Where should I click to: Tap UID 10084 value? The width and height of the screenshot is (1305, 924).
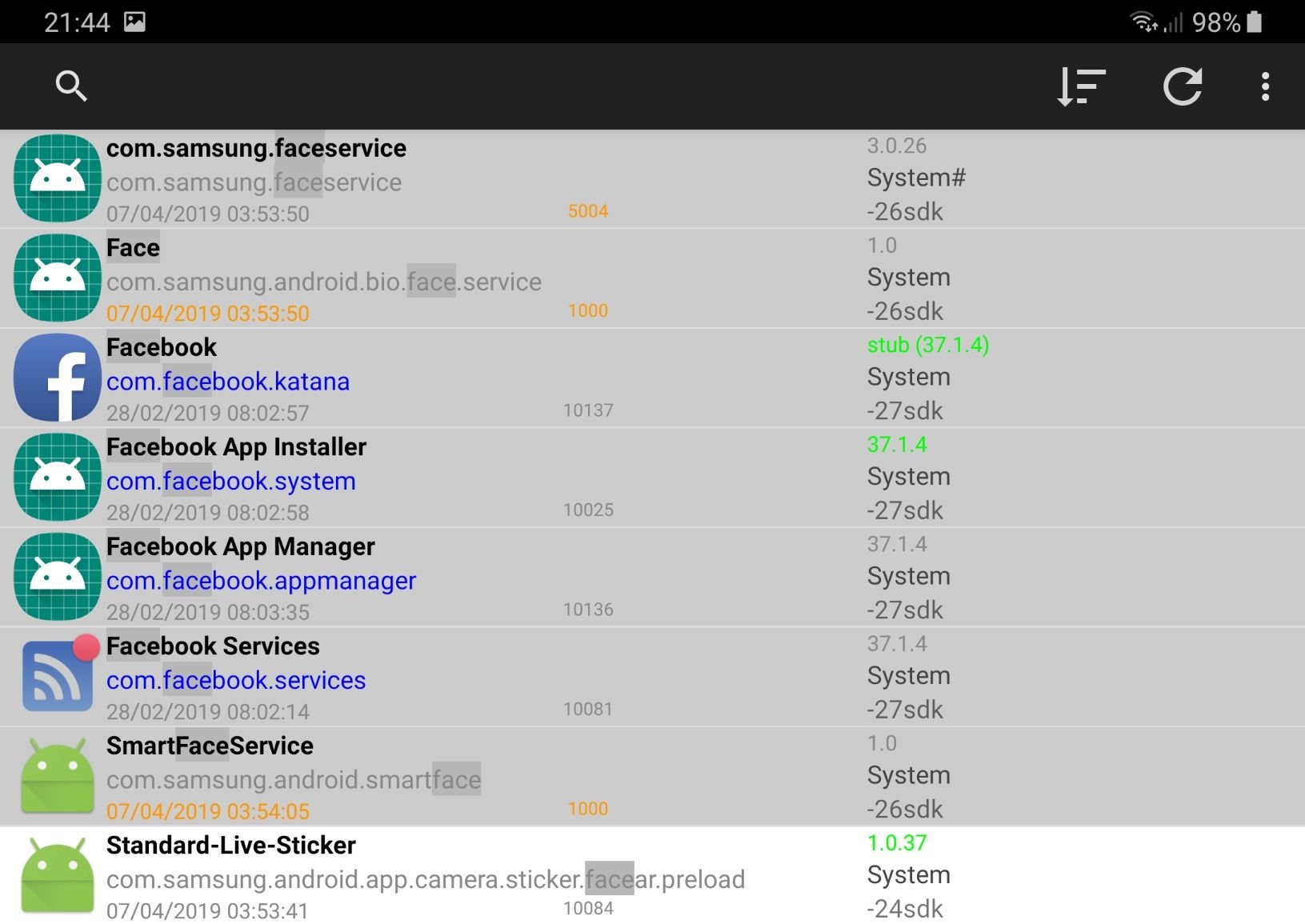pyautogui.click(x=588, y=908)
